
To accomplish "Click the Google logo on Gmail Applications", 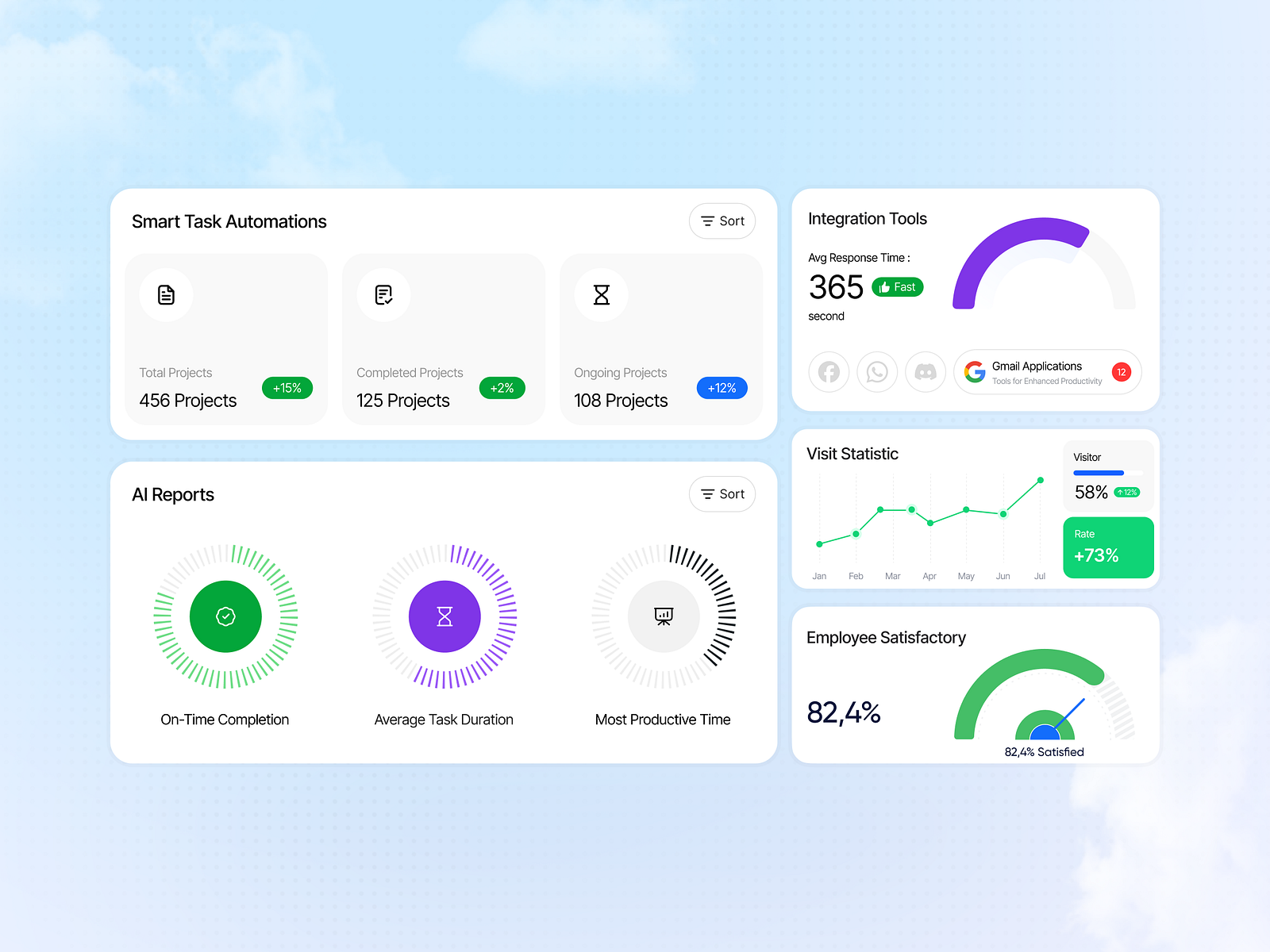I will click(975, 372).
